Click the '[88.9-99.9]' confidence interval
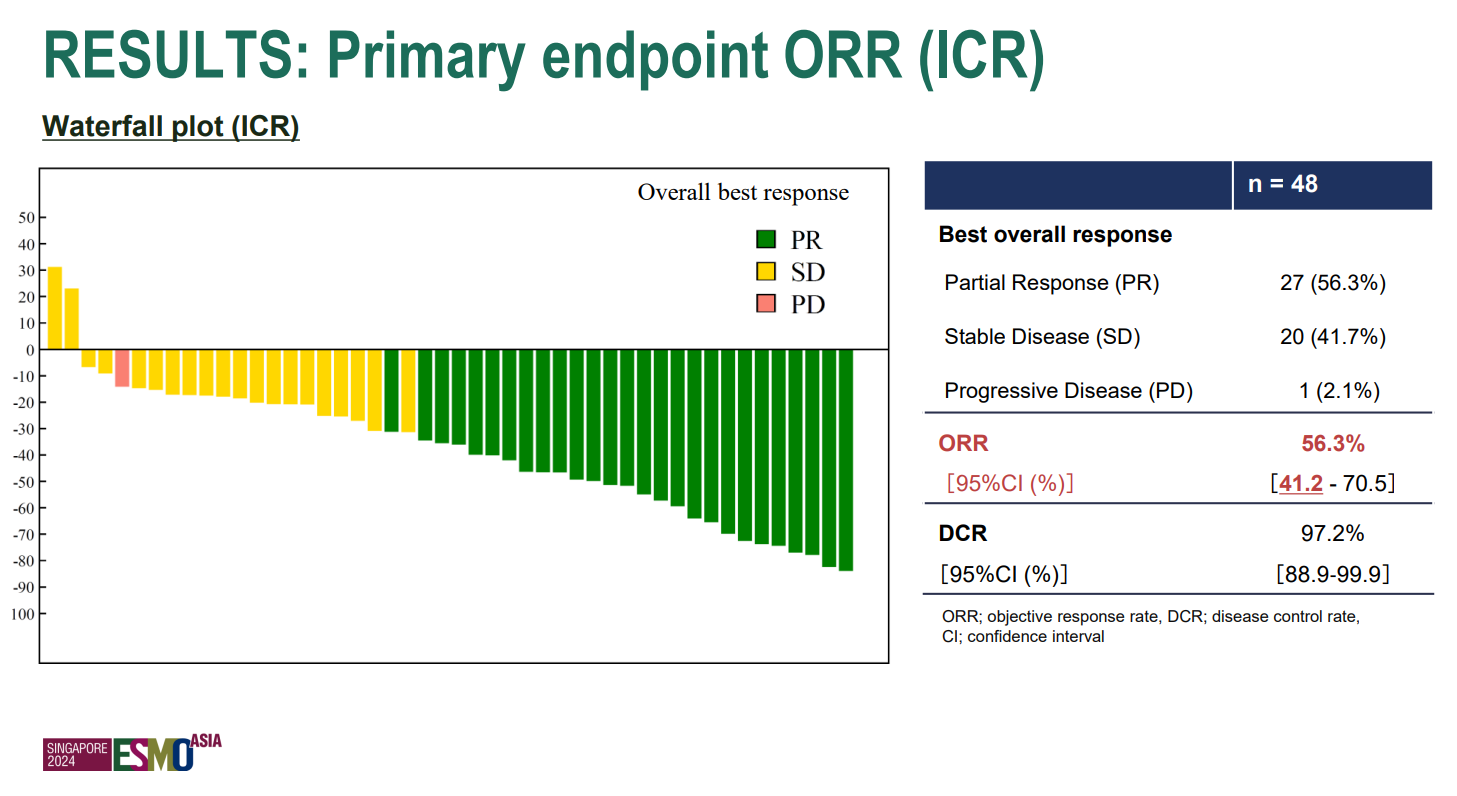Image resolution: width=1457 pixels, height=796 pixels. tap(1333, 574)
